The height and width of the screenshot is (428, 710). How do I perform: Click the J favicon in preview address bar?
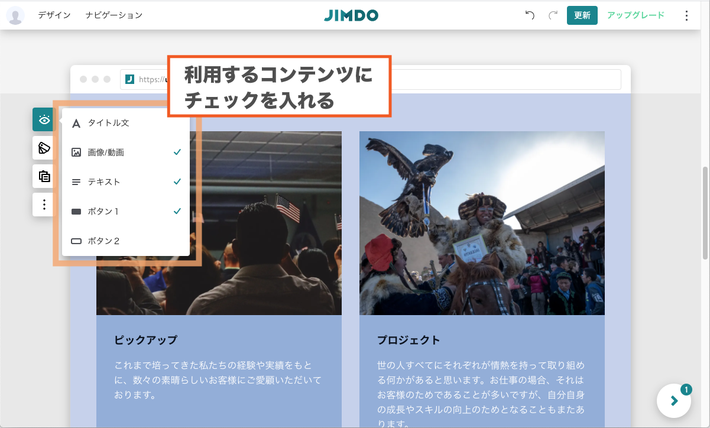[130, 79]
